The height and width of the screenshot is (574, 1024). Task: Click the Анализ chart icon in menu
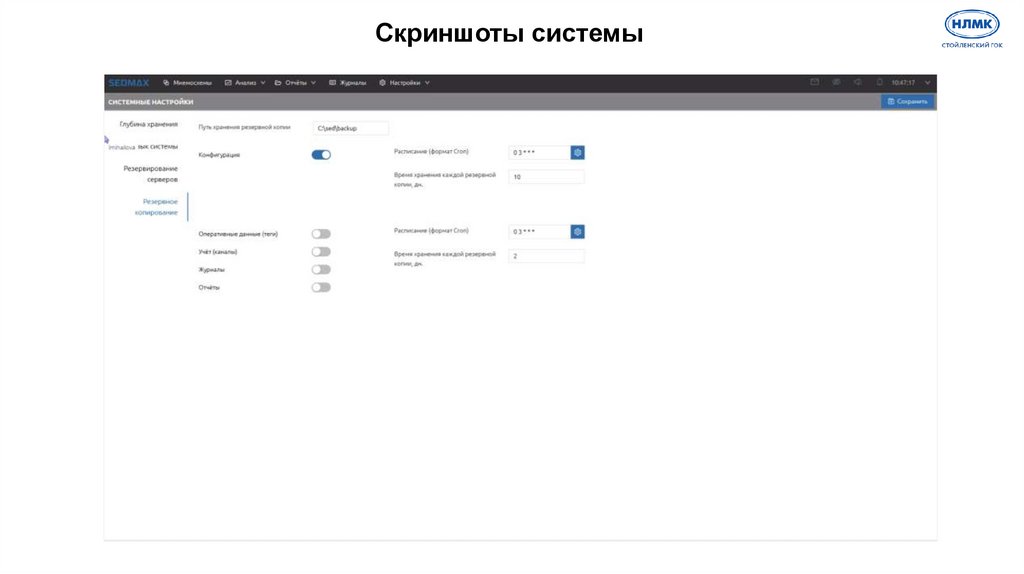pos(228,83)
